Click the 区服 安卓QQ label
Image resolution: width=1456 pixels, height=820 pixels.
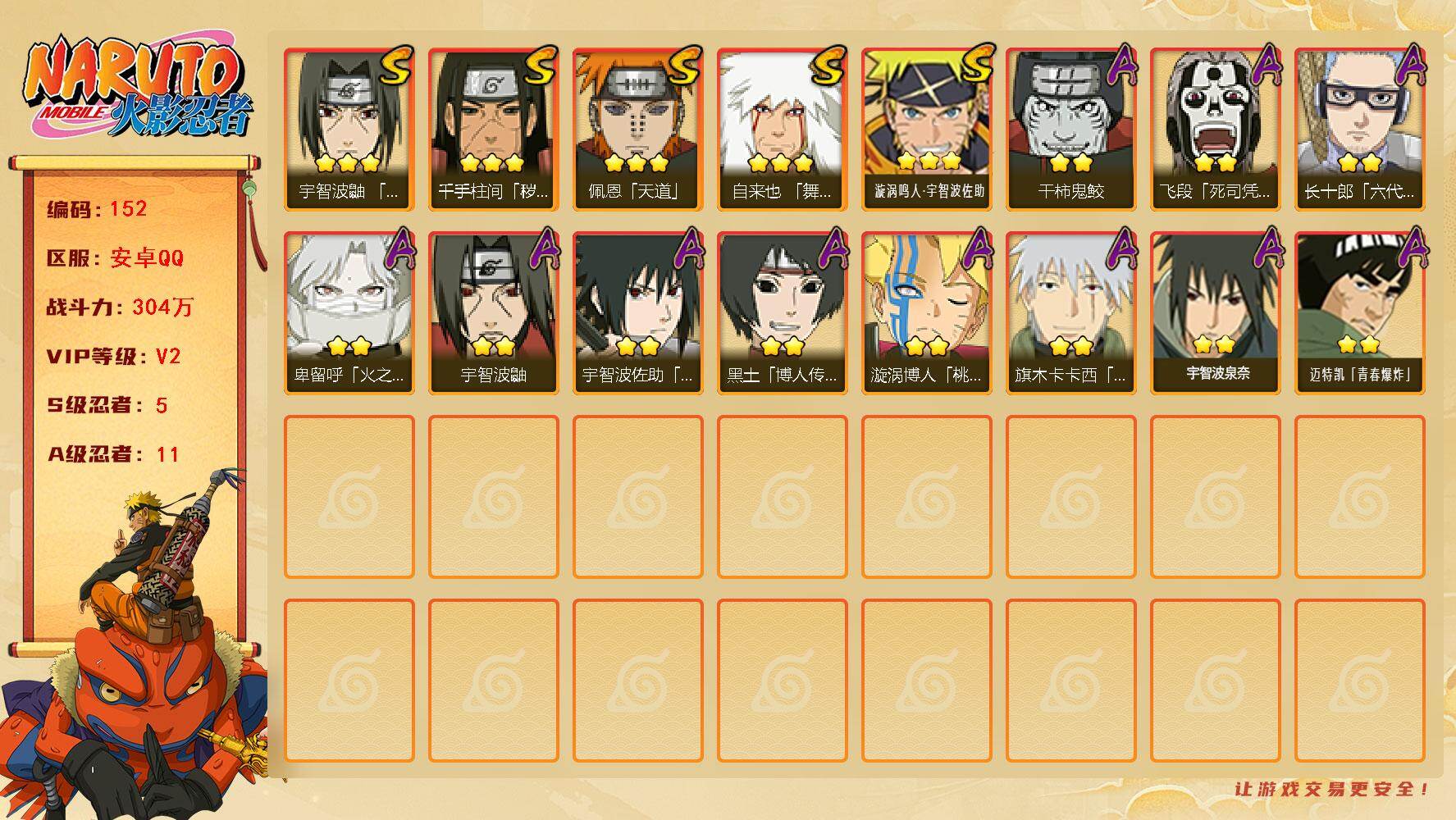click(115, 258)
